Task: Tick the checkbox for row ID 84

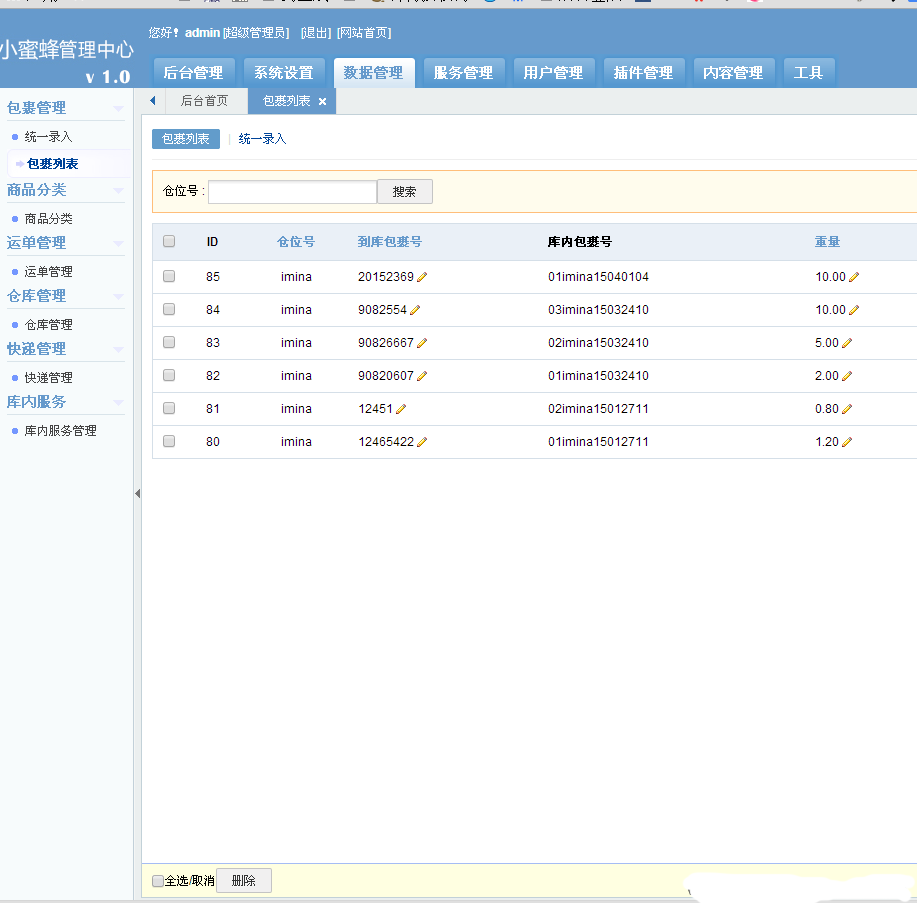Action: point(169,309)
